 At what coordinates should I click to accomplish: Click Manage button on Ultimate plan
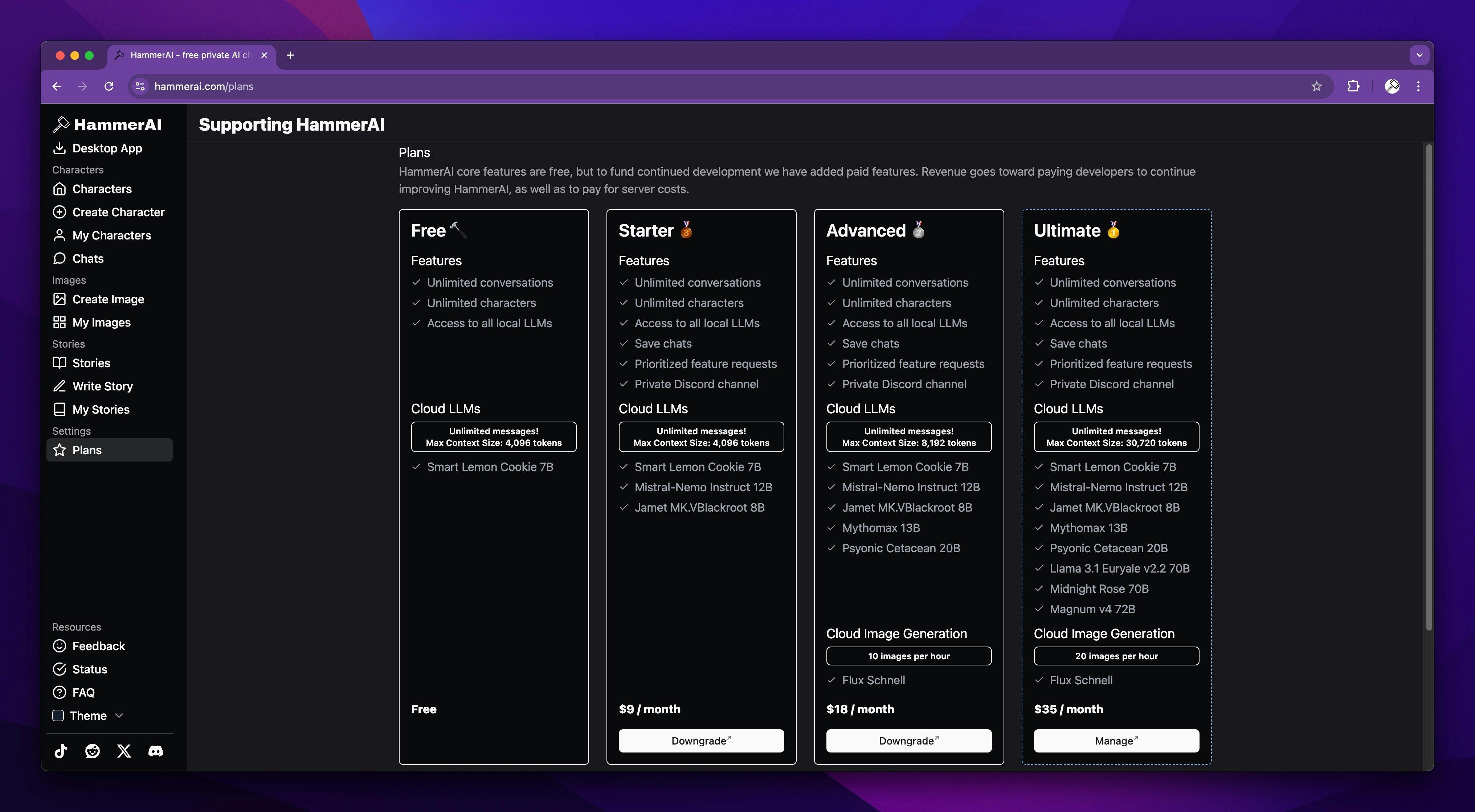1116,741
